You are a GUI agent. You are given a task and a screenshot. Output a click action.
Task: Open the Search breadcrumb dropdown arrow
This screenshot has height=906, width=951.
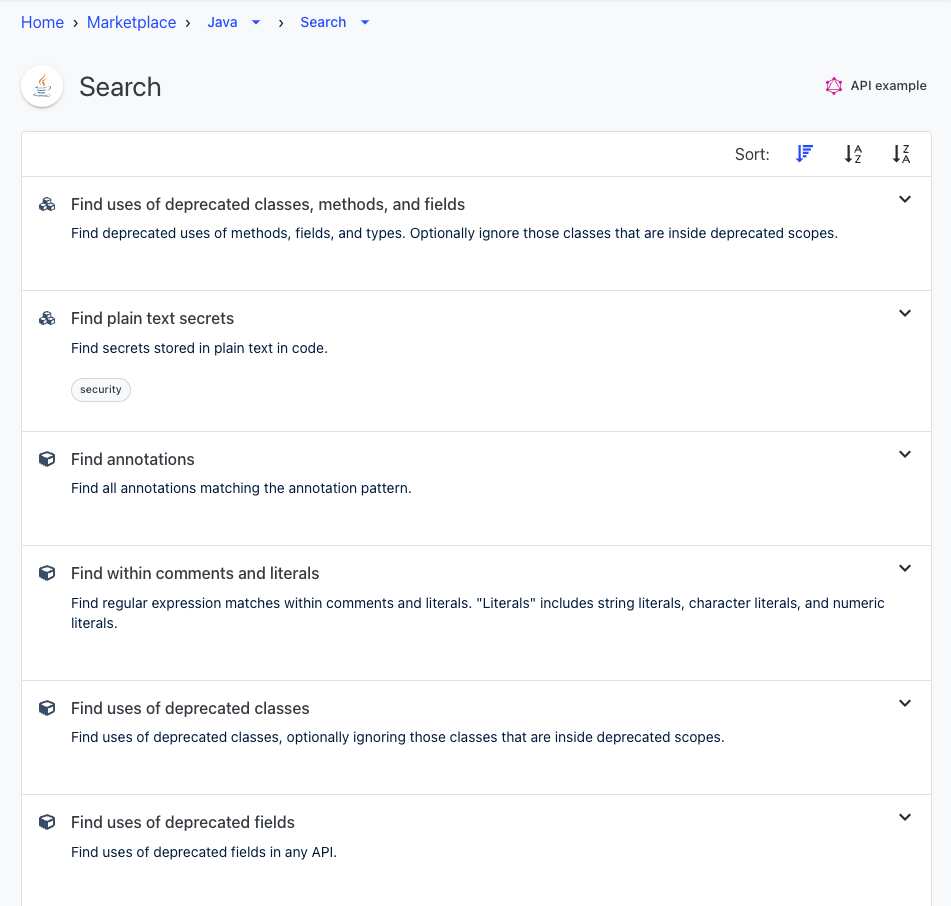click(365, 22)
